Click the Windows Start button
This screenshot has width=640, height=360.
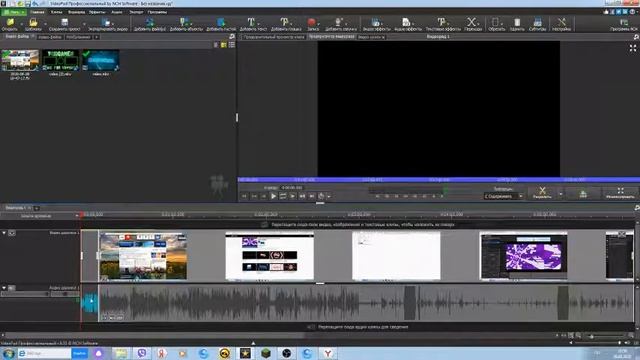coord(8,353)
